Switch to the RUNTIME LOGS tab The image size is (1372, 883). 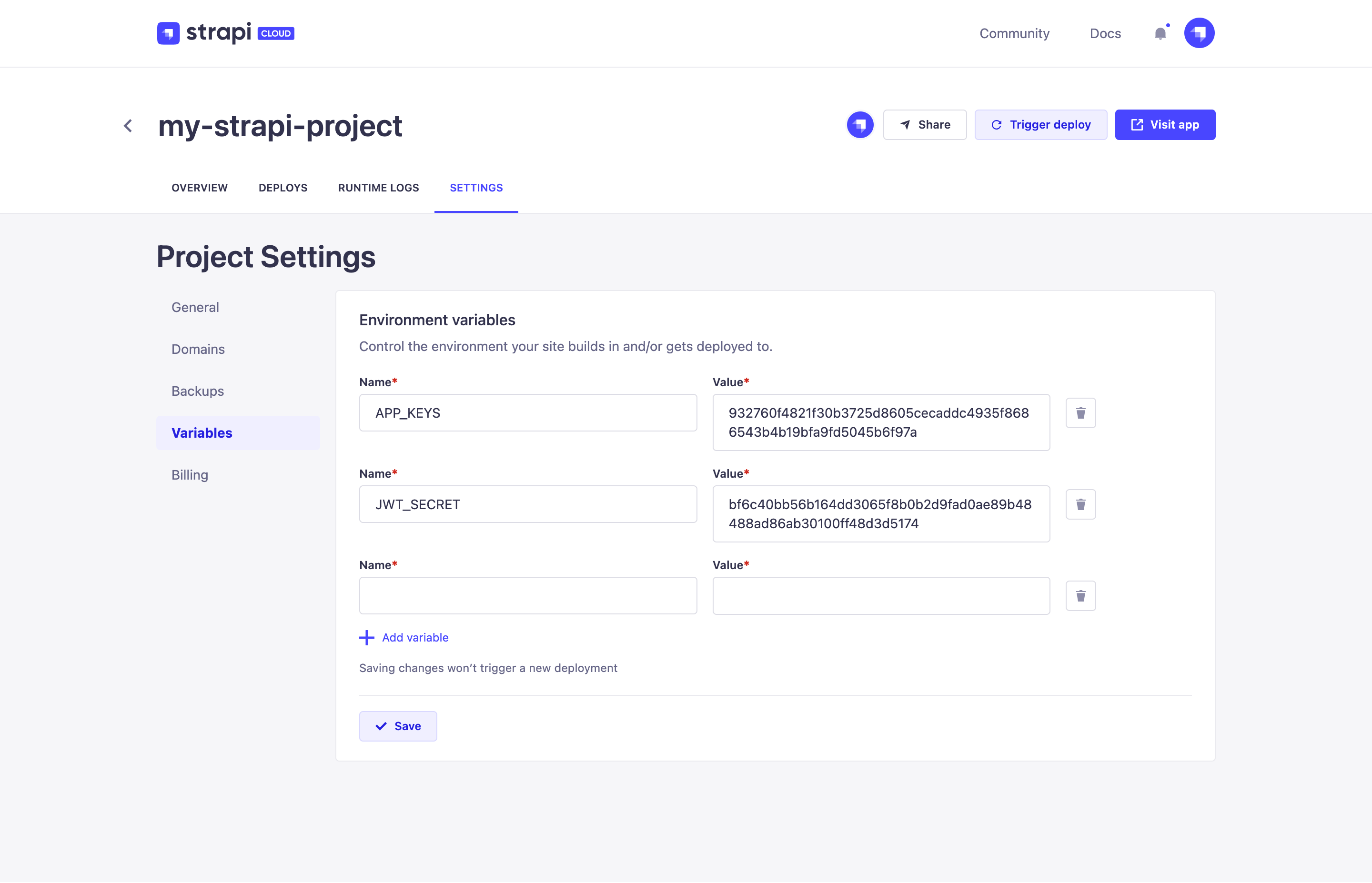tap(378, 188)
